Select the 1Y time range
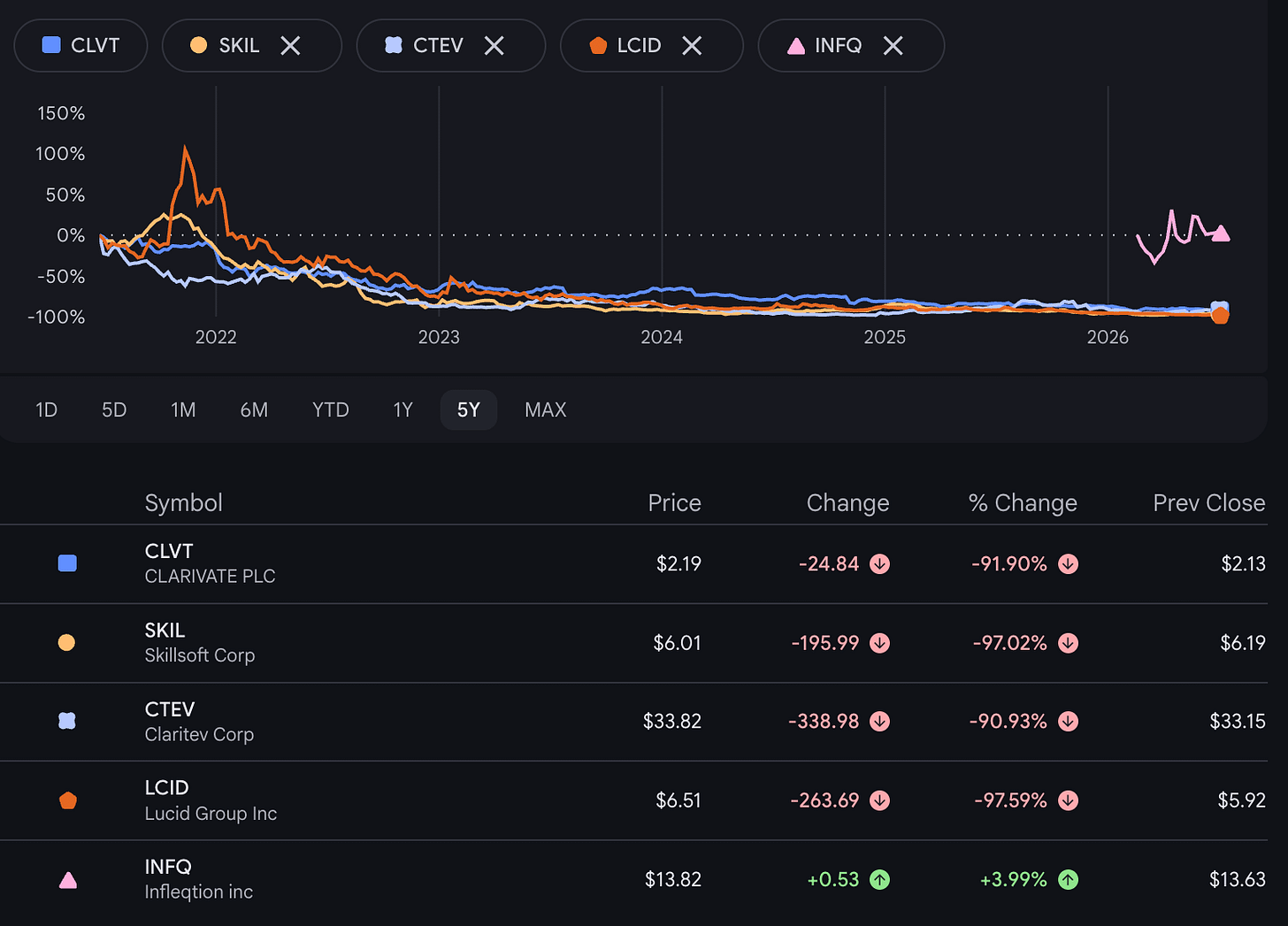Image resolution: width=1288 pixels, height=926 pixels. [x=403, y=409]
